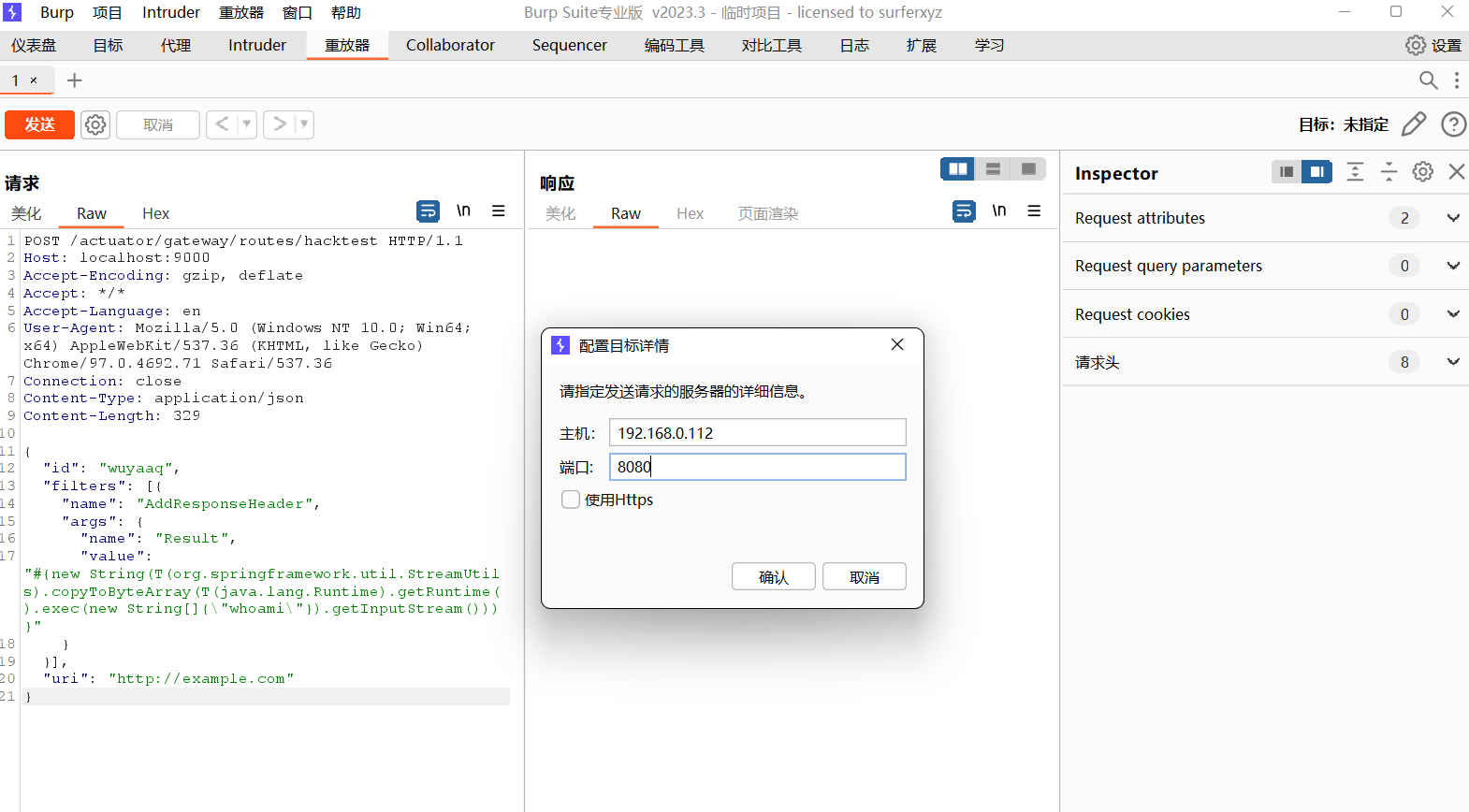1469x812 pixels.
Task: Expand 请求头 section
Action: pos(1266,362)
